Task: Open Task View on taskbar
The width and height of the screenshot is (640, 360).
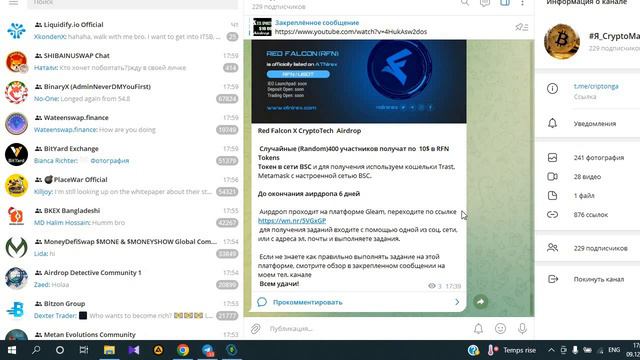Action: [84, 350]
